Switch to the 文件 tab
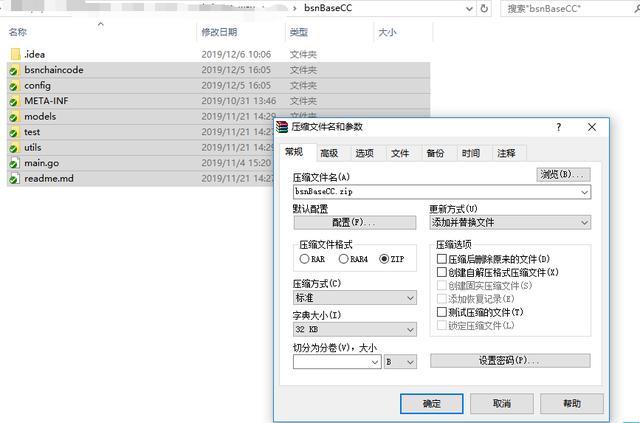 coord(400,153)
